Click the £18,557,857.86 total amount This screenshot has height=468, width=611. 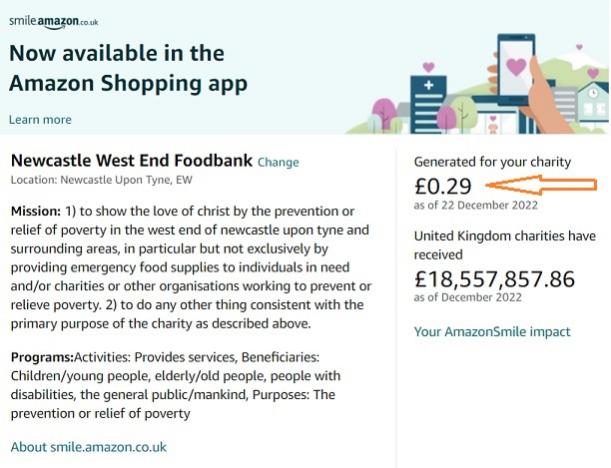click(x=495, y=279)
